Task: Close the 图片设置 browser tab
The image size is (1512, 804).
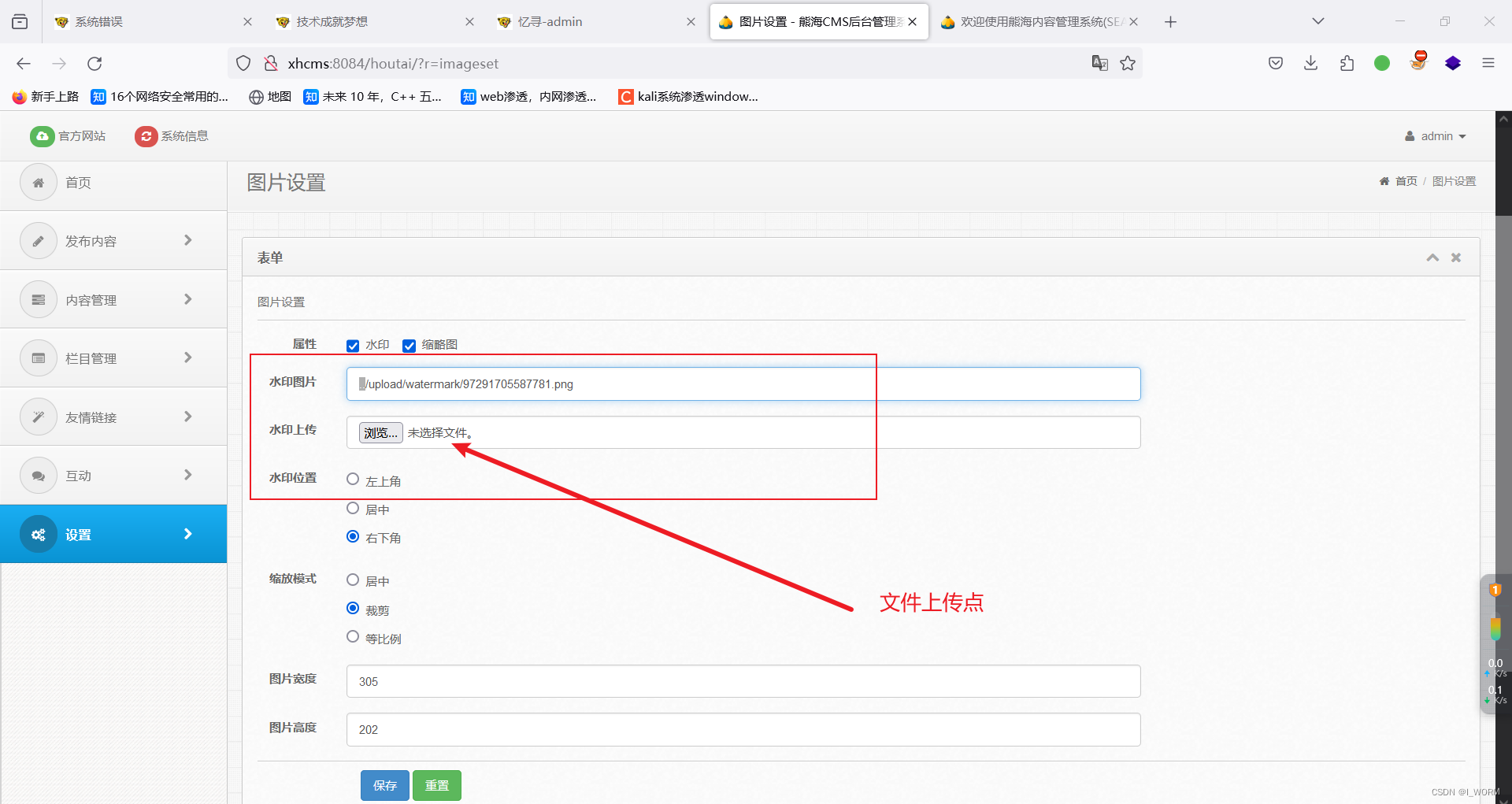Action: point(912,22)
